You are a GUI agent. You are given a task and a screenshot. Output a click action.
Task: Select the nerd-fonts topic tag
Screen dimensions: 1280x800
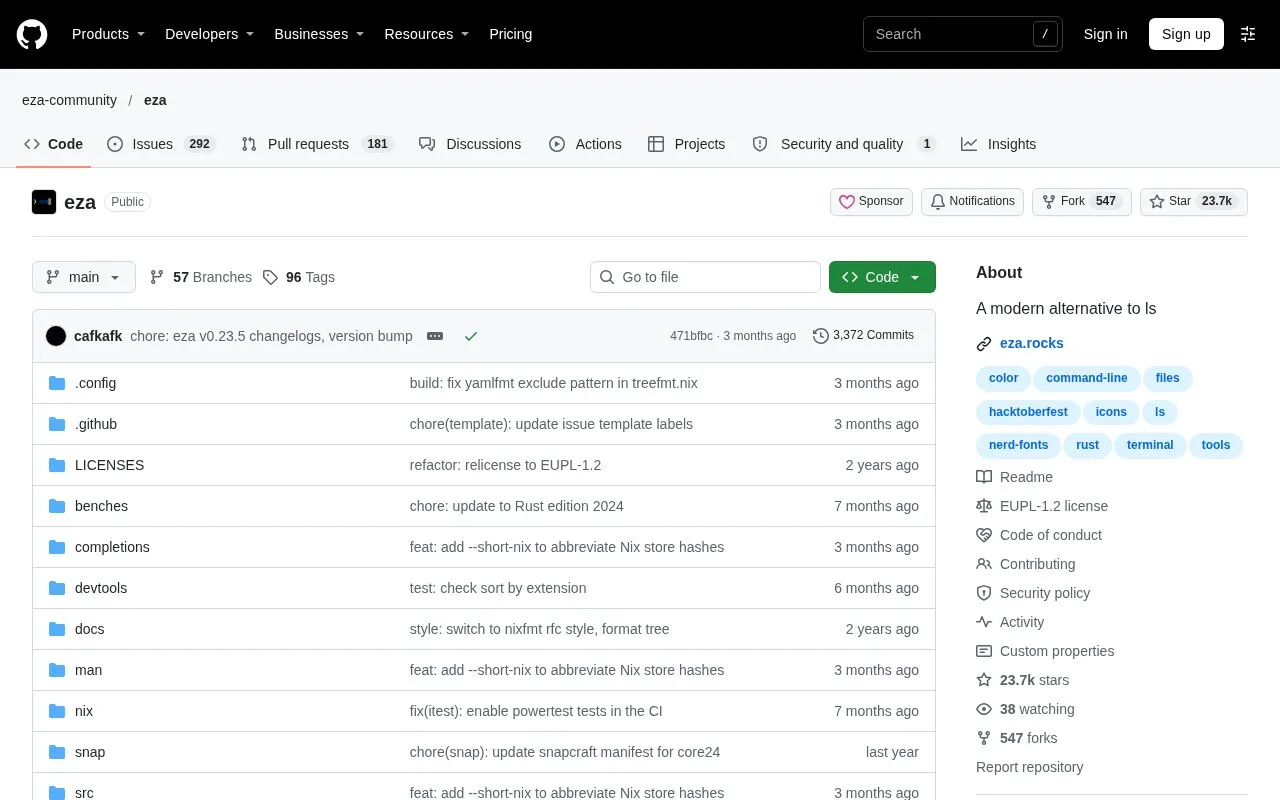pyautogui.click(x=1018, y=445)
